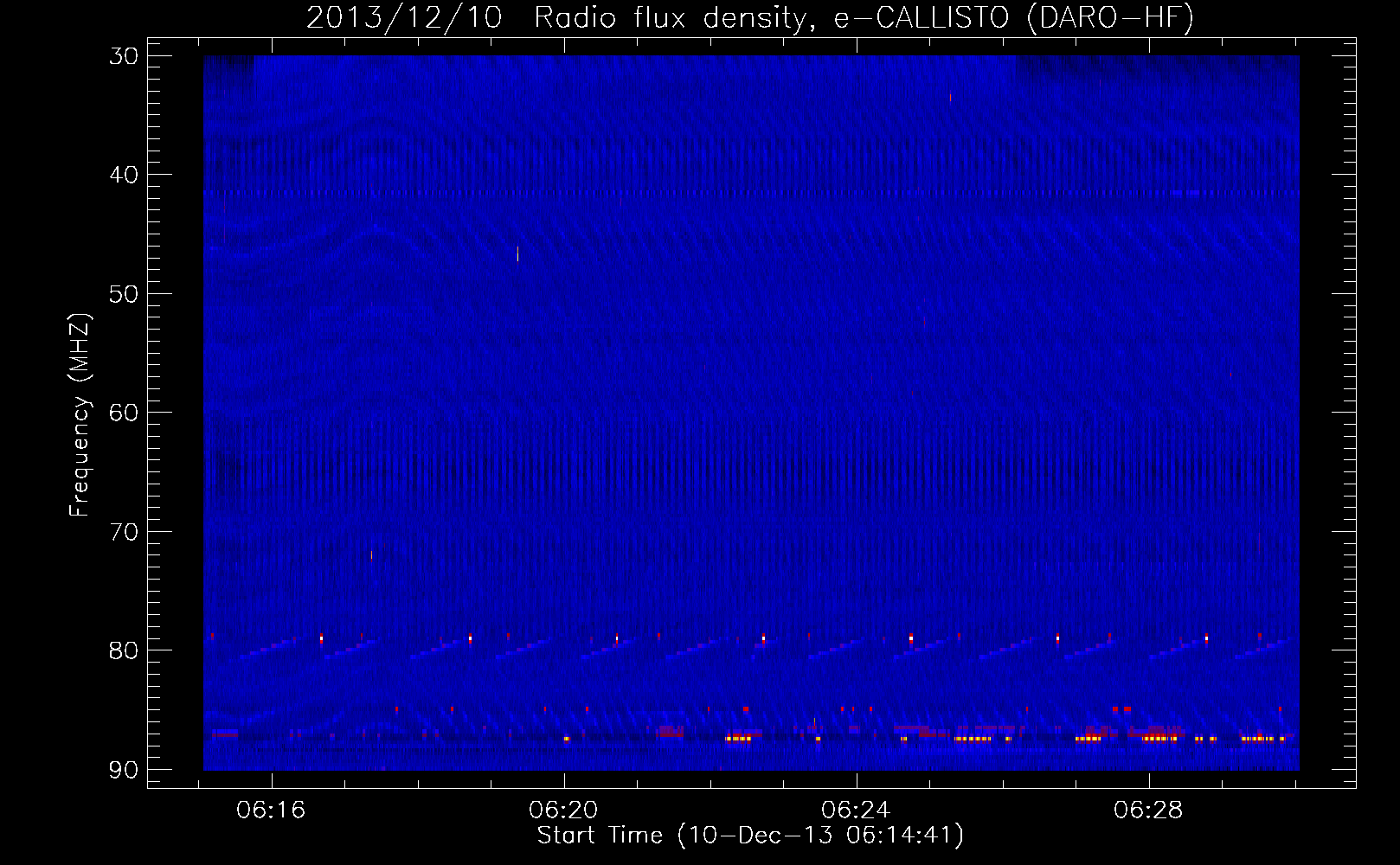1400x865 pixels.
Task: Click the 90 frequency tick label
Action: click(124, 770)
